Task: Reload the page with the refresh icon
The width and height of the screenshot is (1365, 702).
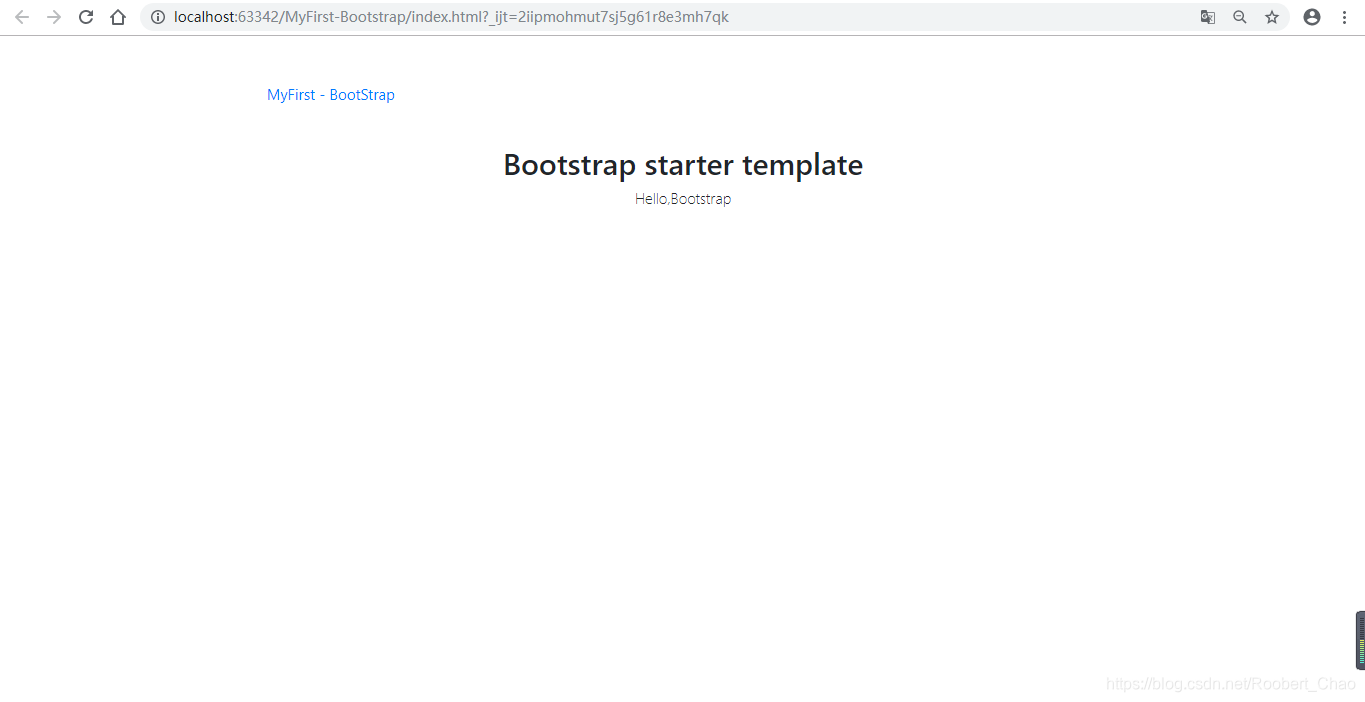Action: click(x=86, y=17)
